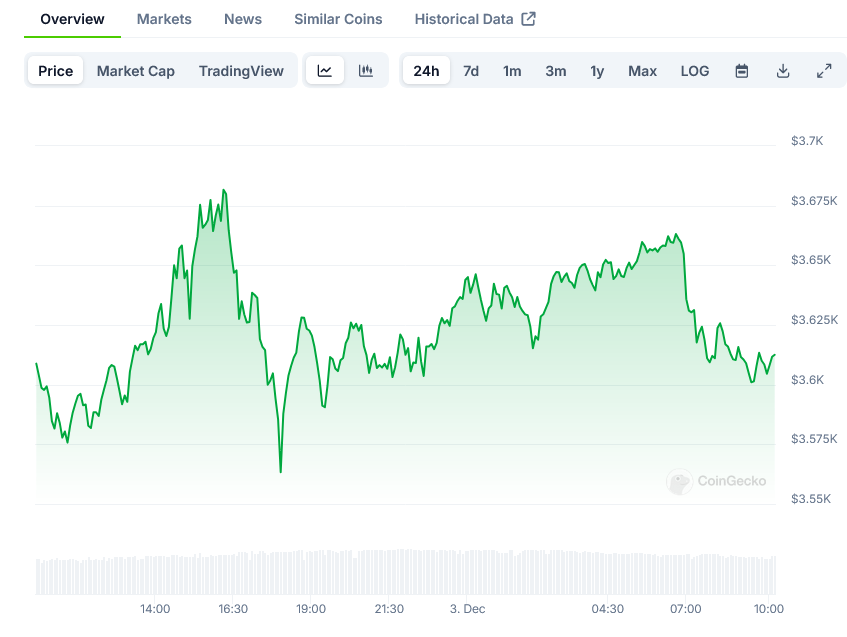Switch chart to Market Cap mode

coord(136,71)
